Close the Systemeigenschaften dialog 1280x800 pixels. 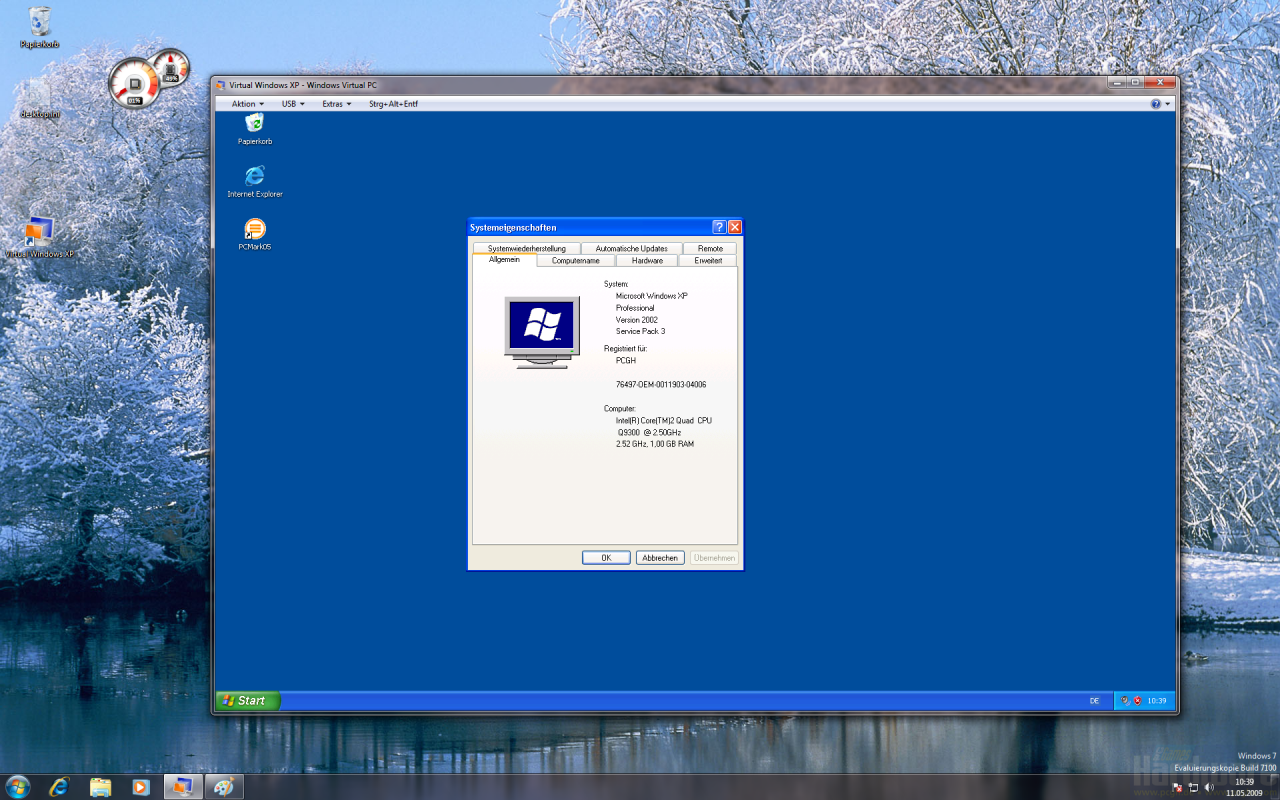point(735,227)
